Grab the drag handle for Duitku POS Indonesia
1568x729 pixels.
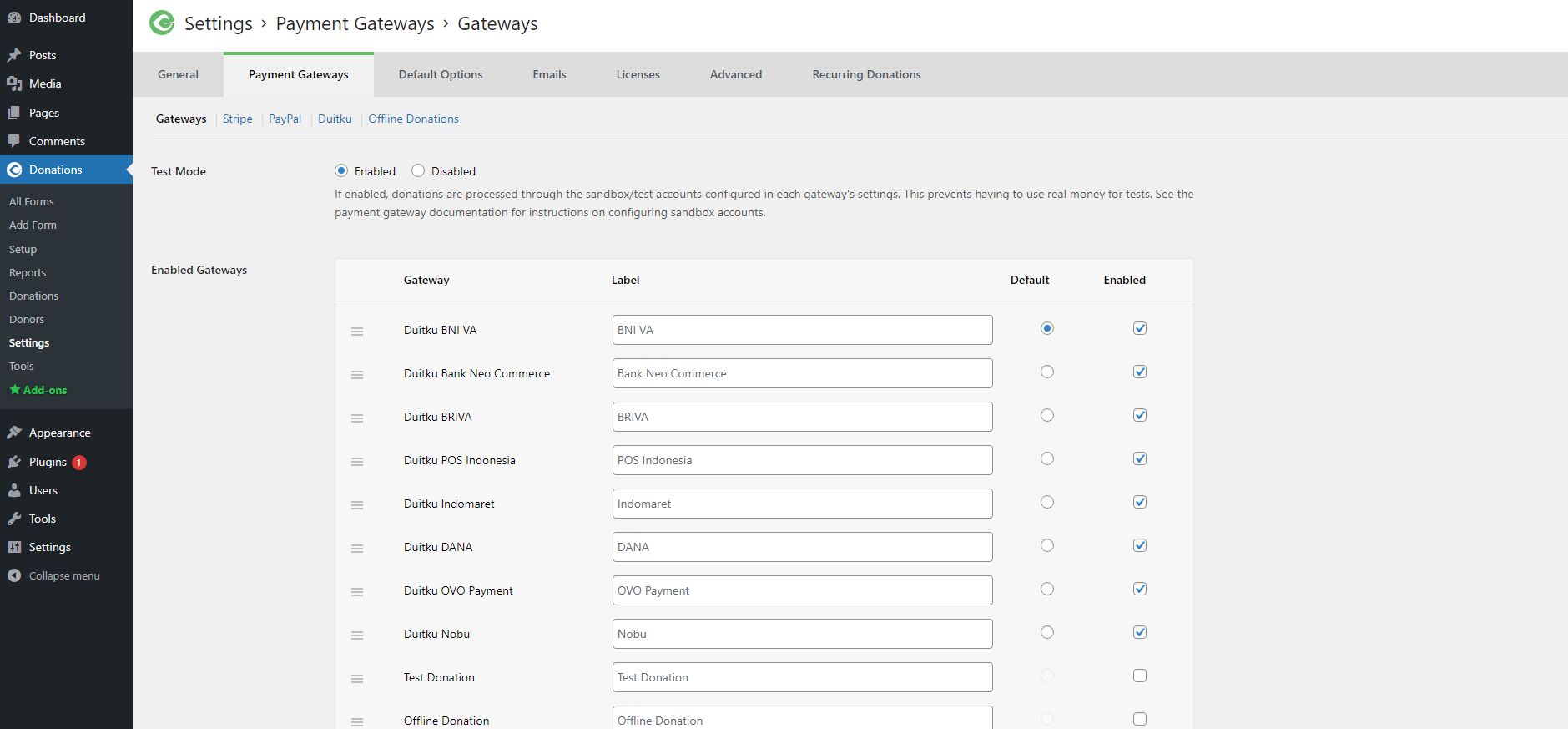[x=357, y=462]
